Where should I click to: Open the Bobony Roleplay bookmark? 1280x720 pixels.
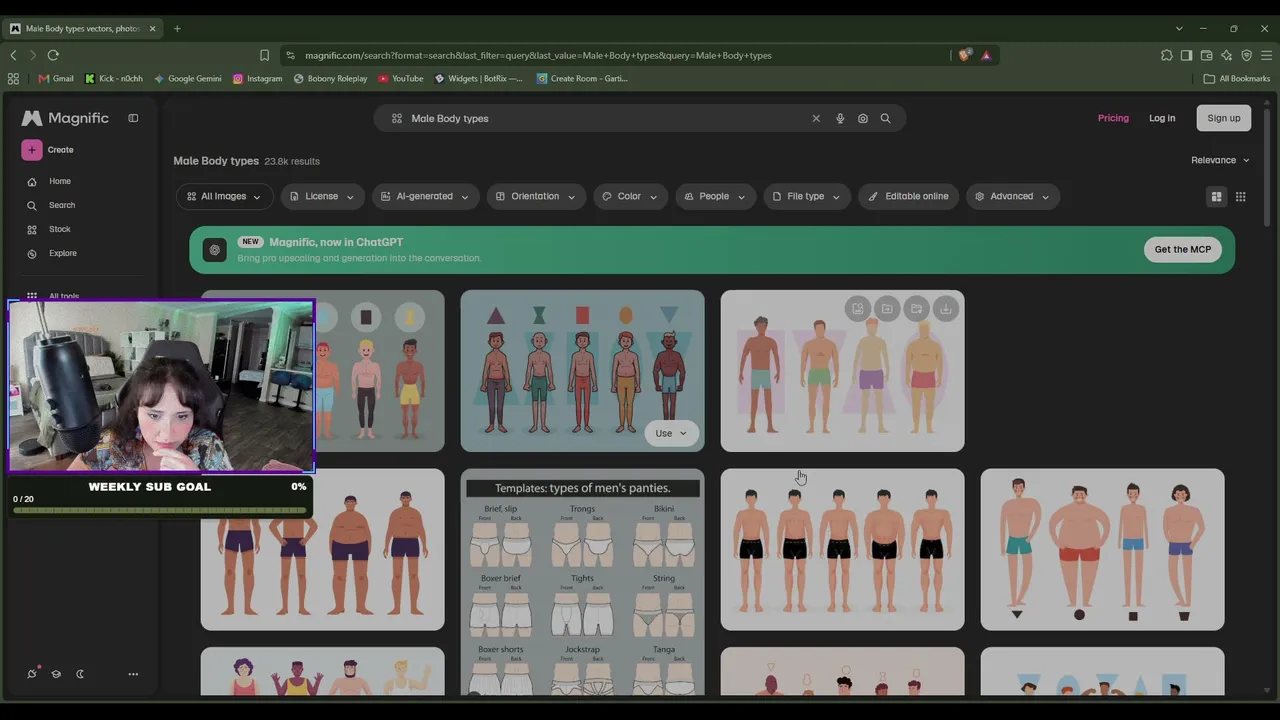[330, 78]
